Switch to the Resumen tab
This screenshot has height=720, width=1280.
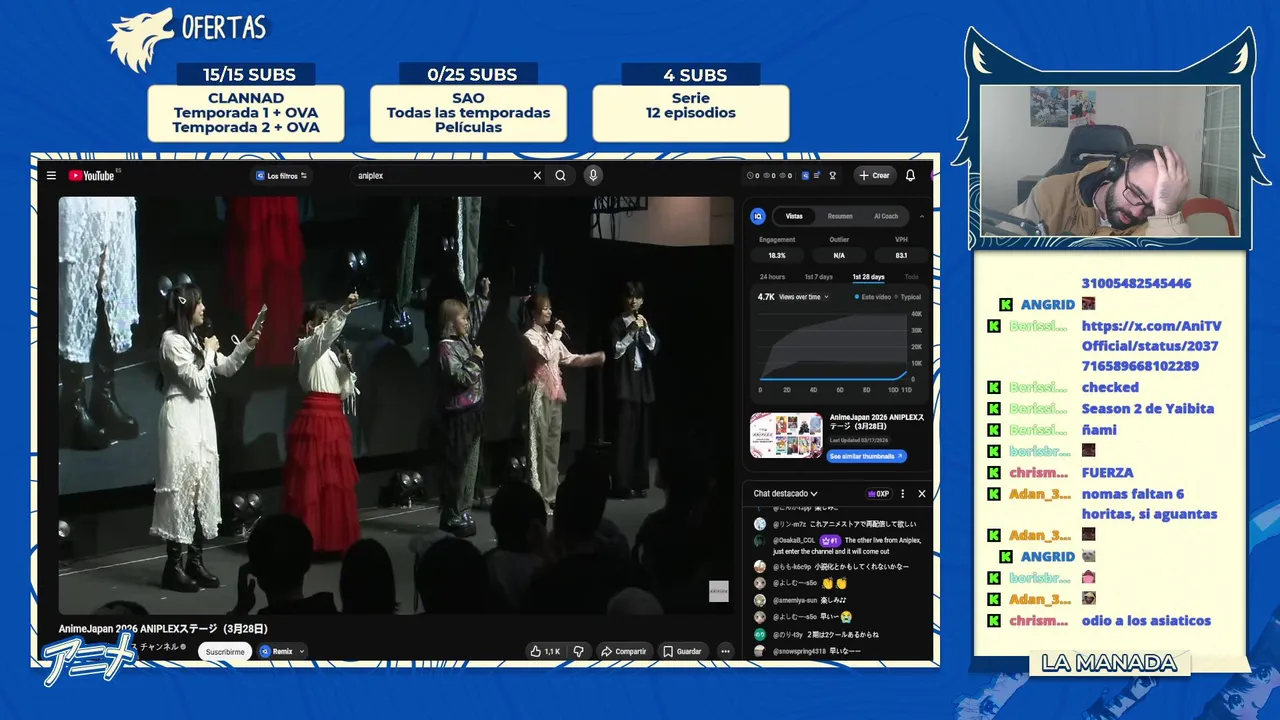[x=840, y=216]
